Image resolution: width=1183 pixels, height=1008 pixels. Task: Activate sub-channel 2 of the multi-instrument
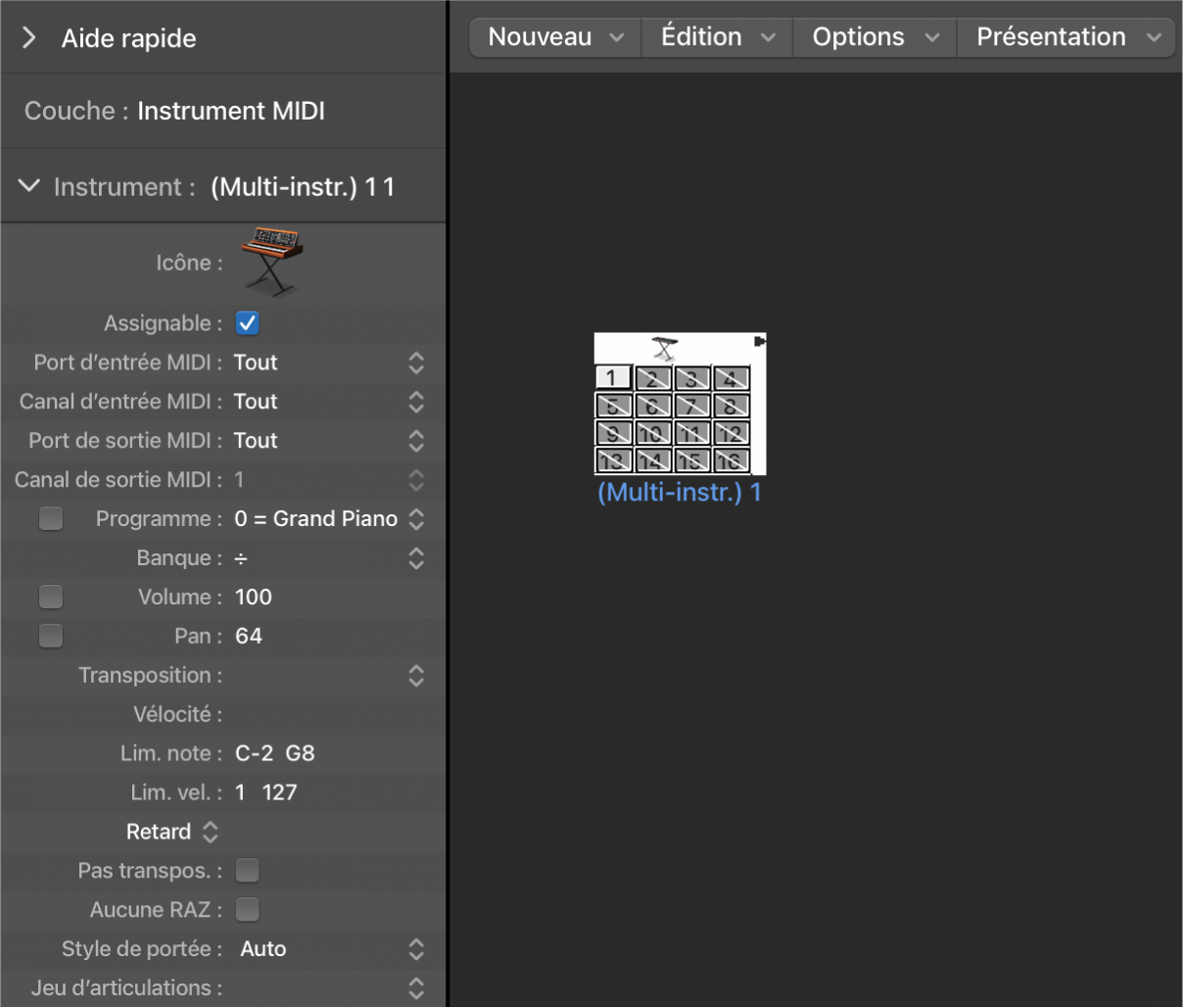click(x=653, y=378)
